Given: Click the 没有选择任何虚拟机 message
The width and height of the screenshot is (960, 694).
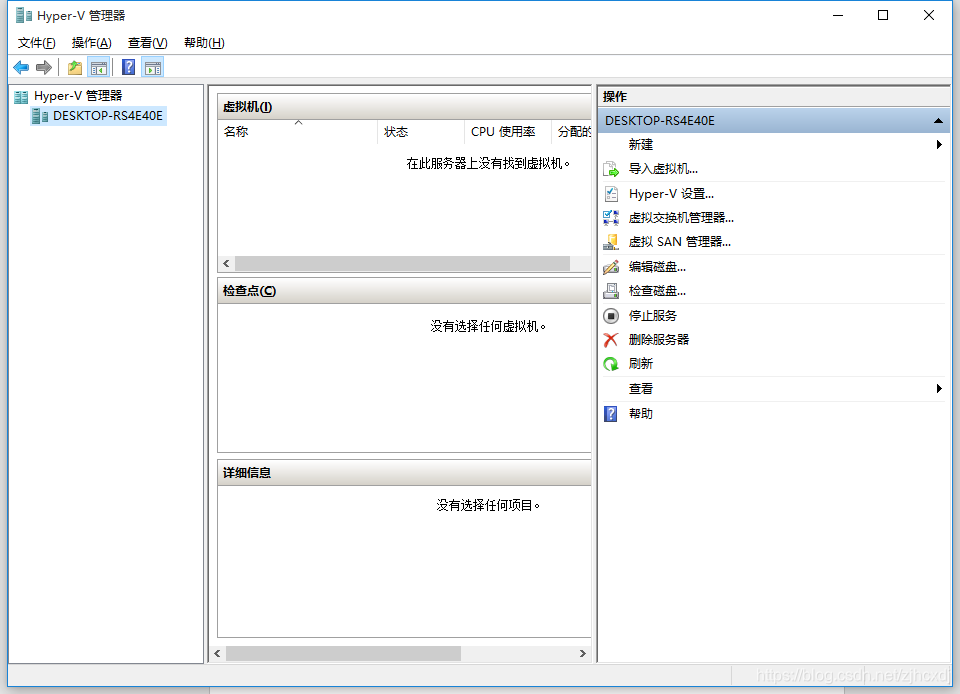Looking at the screenshot, I should click(488, 326).
